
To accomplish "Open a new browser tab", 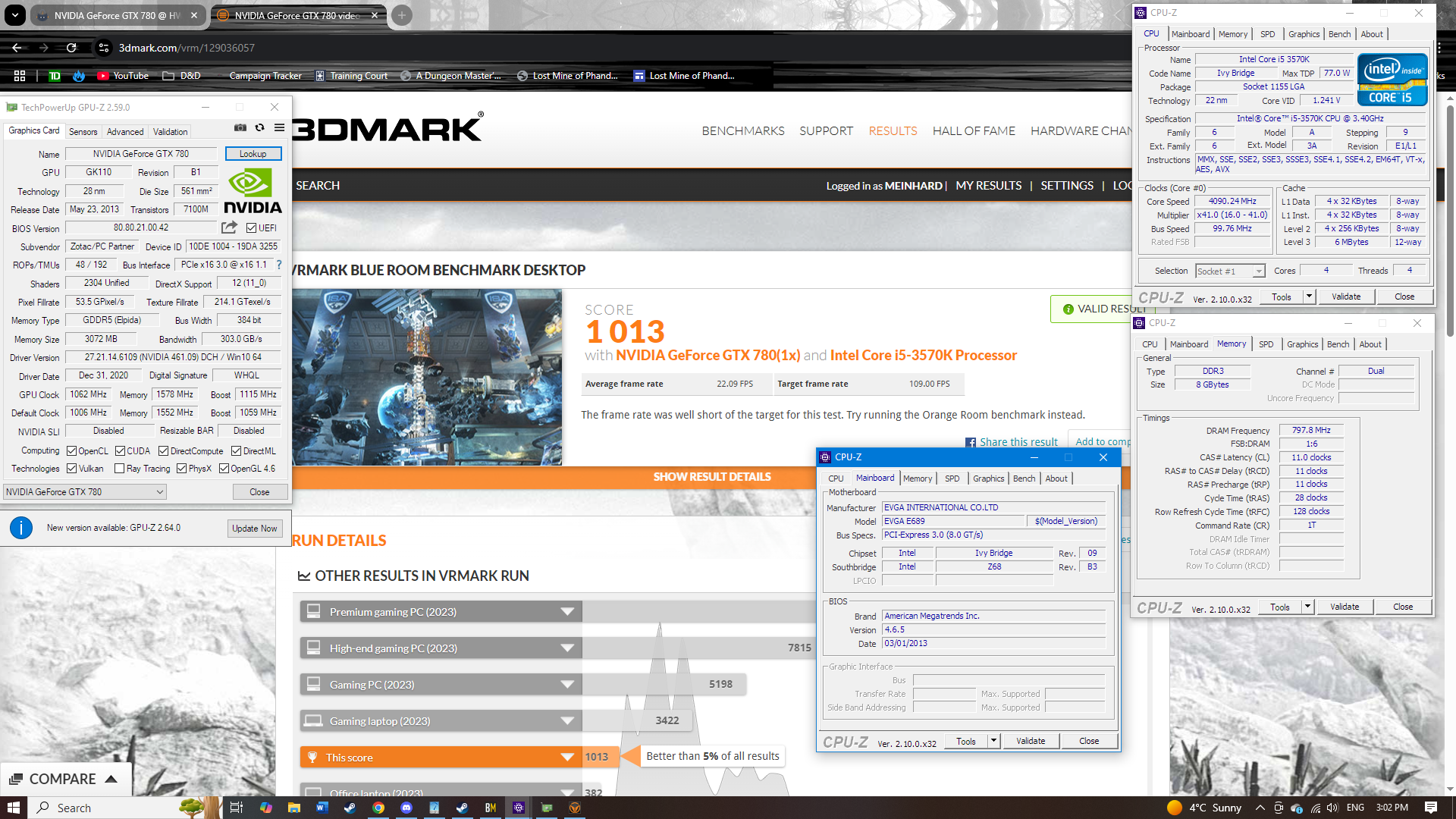I will [x=402, y=15].
